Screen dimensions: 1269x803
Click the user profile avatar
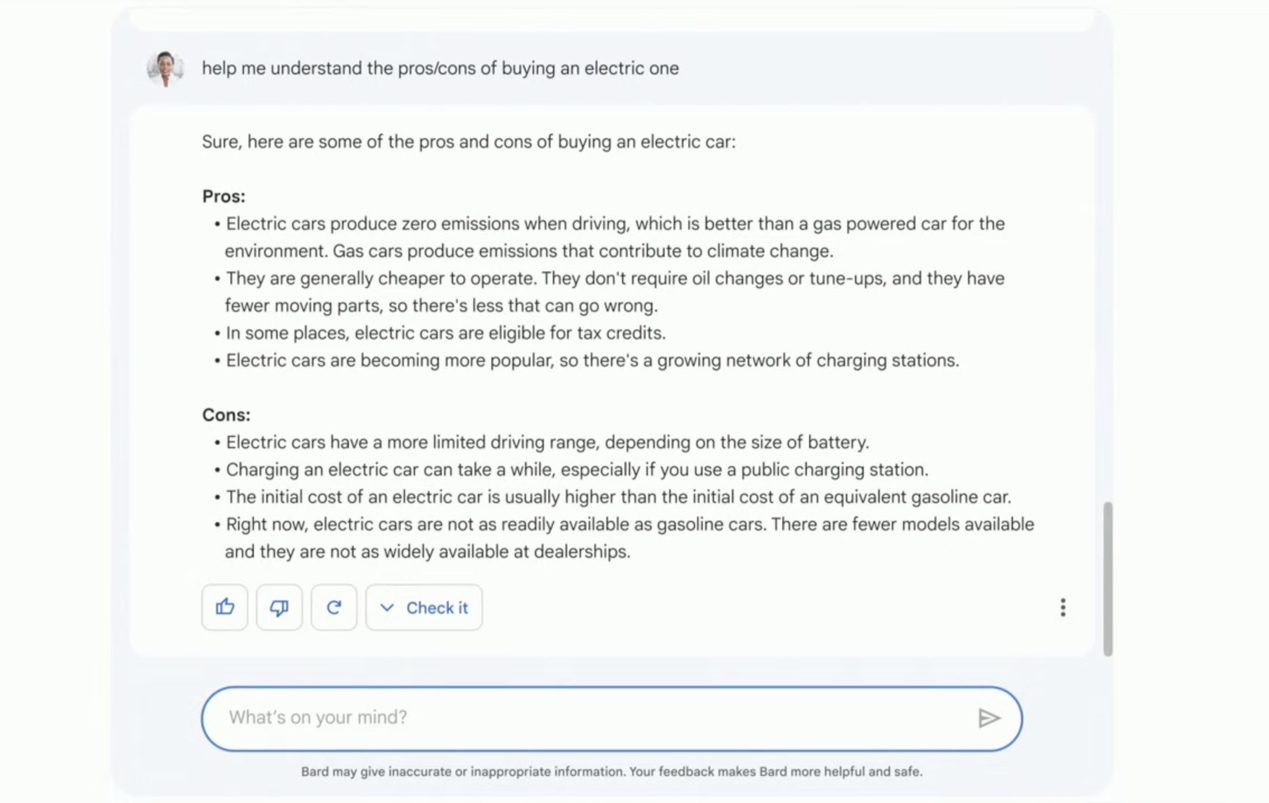click(165, 69)
